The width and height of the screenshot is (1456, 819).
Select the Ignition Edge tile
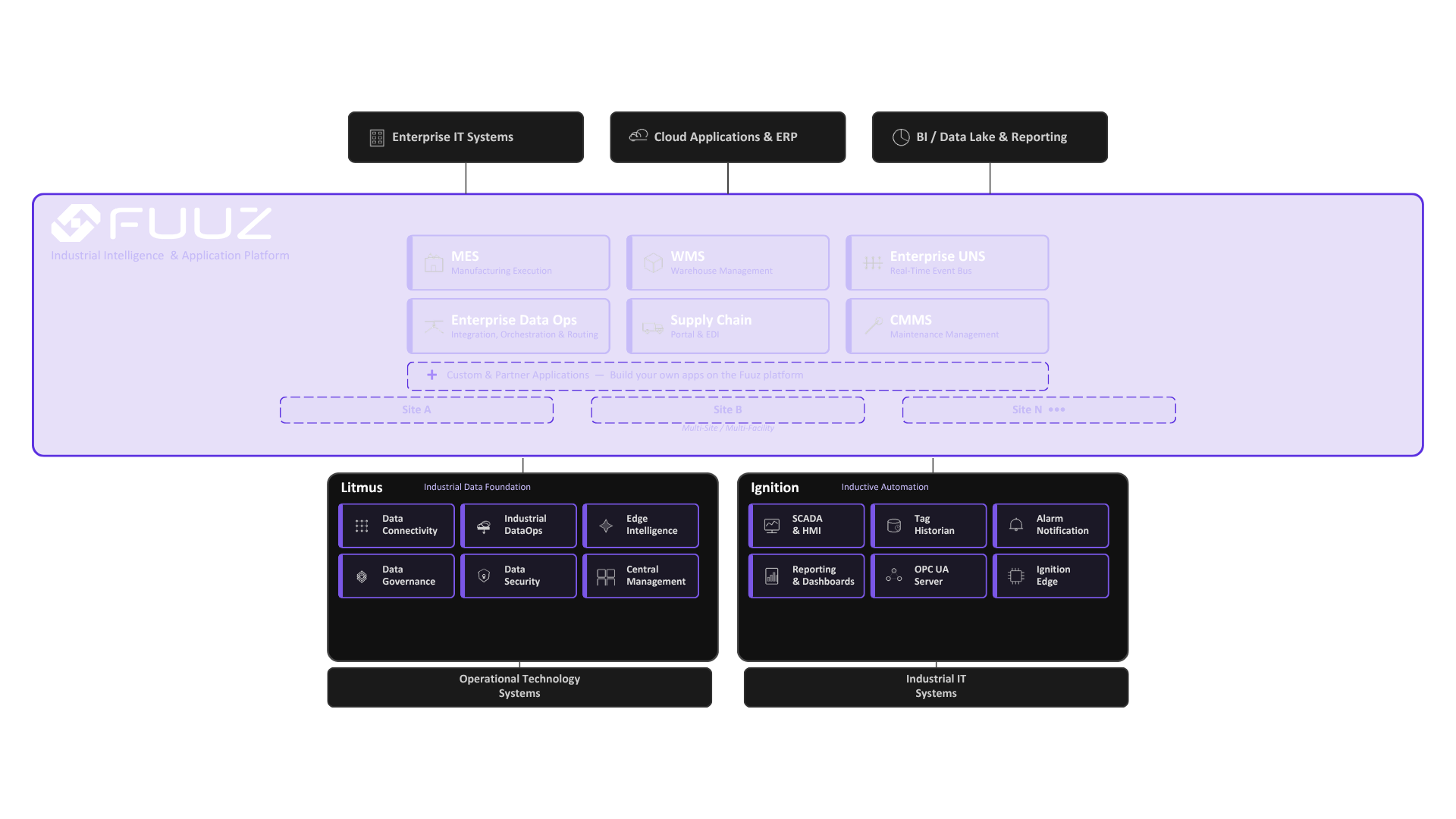click(1051, 576)
